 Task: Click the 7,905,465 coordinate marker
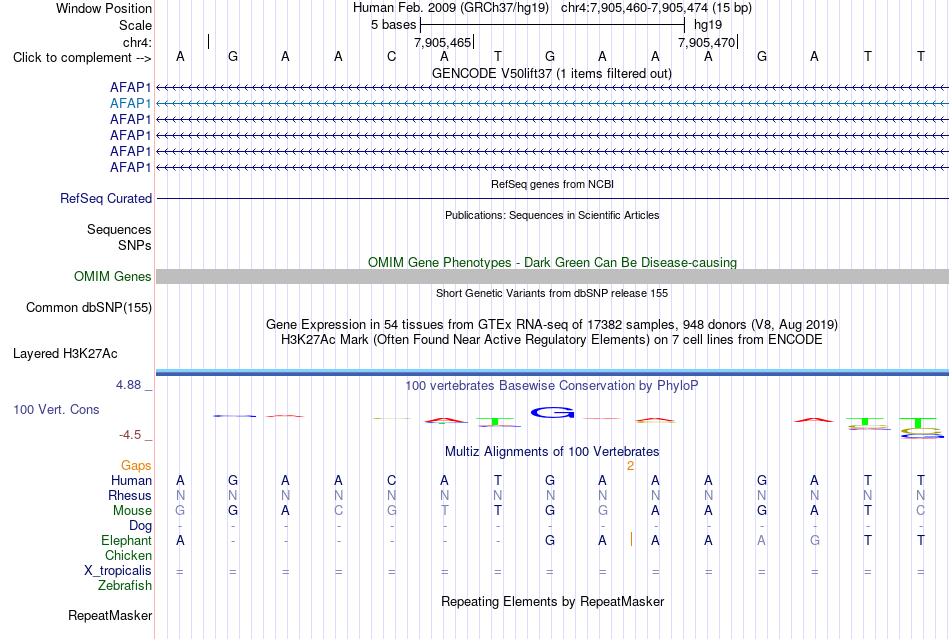(442, 42)
